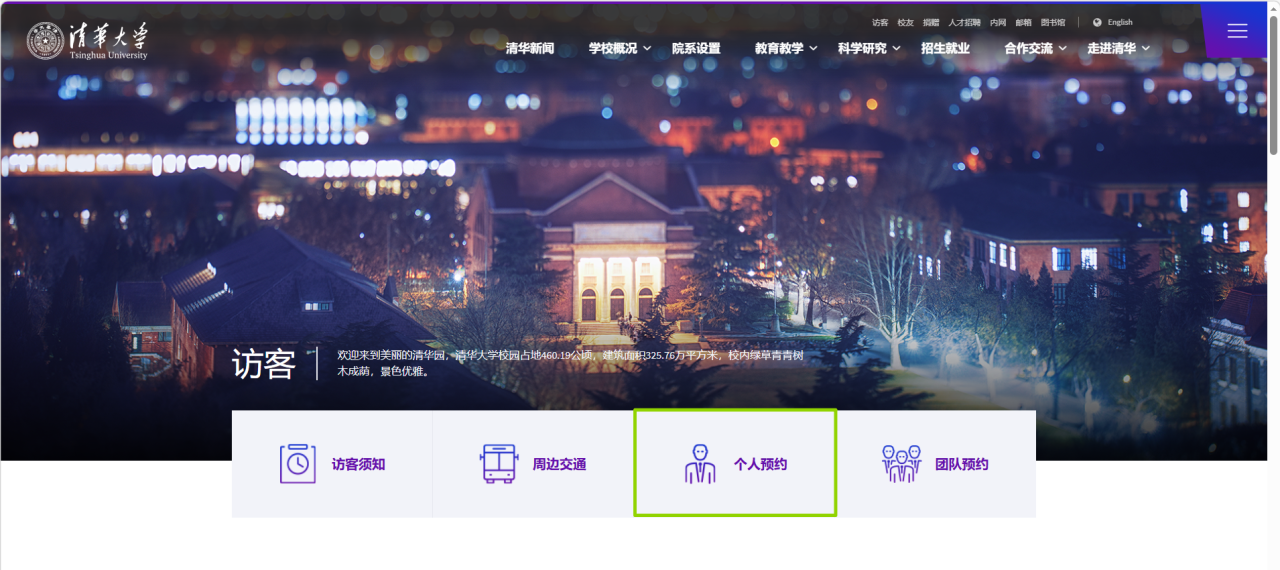Click the globe icon beside English
This screenshot has width=1280, height=570.
pyautogui.click(x=1097, y=22)
